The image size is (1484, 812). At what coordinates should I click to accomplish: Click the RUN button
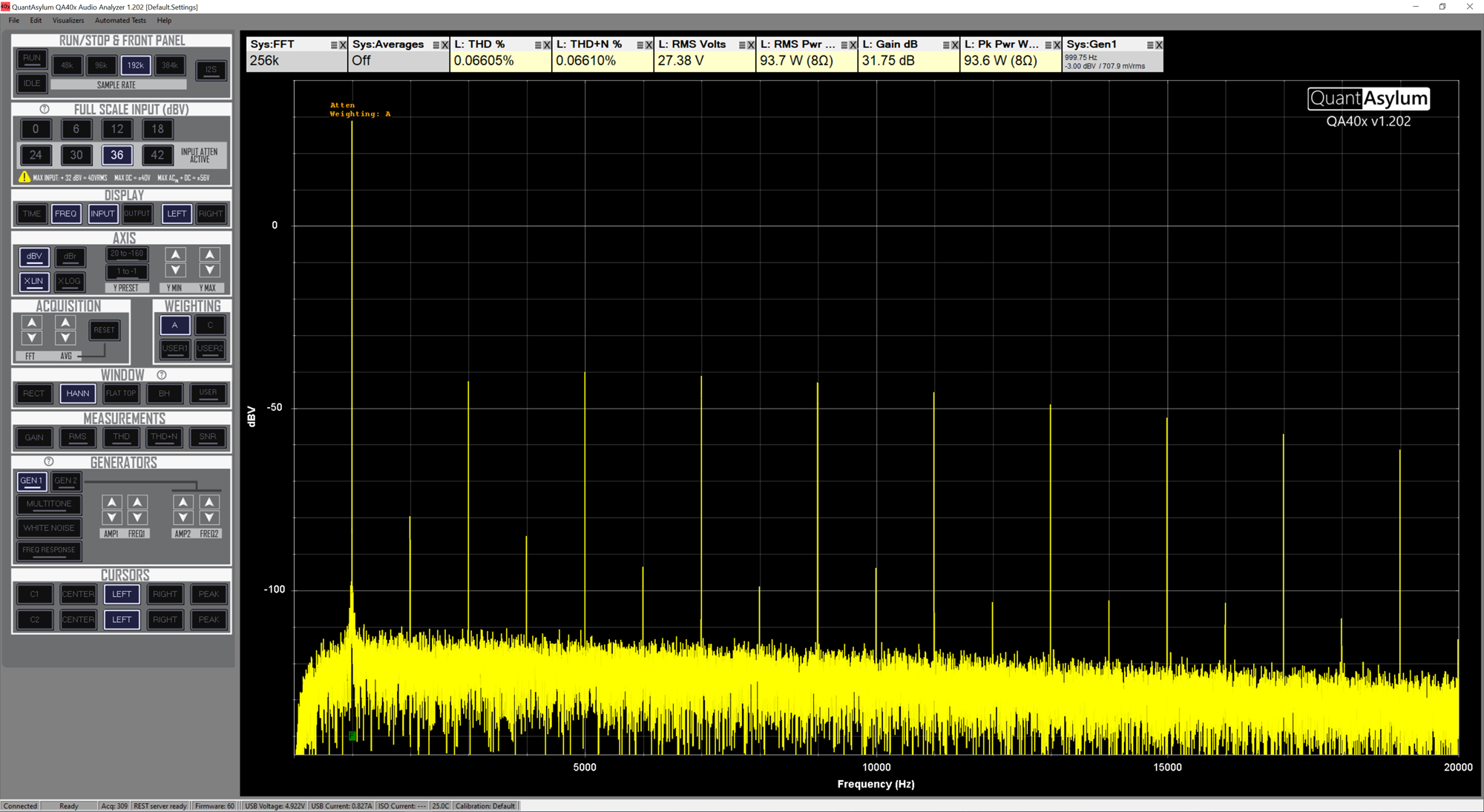point(32,59)
